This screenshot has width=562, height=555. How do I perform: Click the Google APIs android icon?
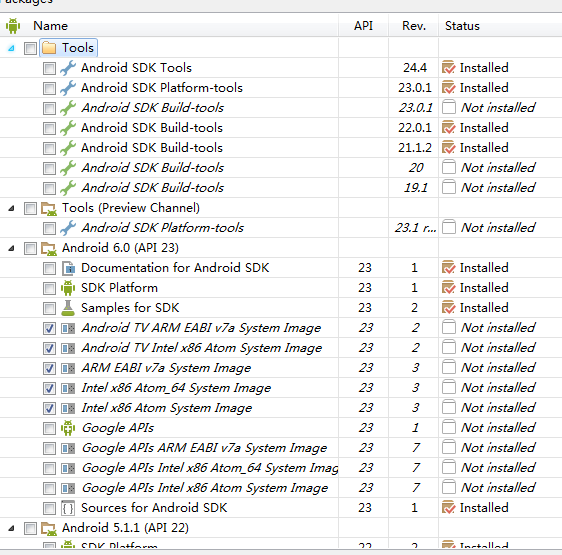click(x=68, y=428)
